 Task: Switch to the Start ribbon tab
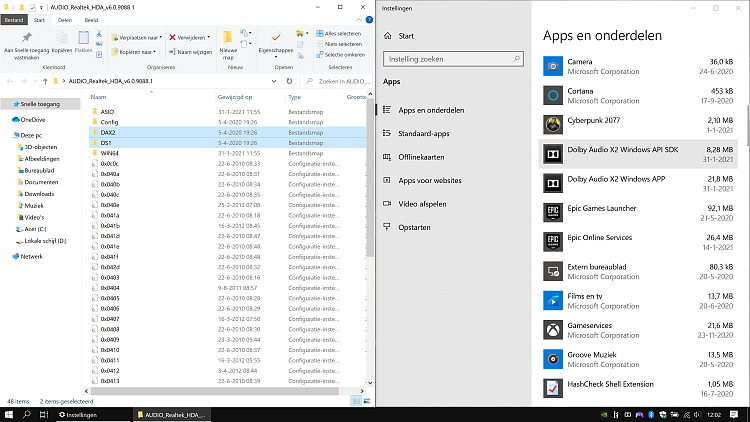pyautogui.click(x=39, y=20)
